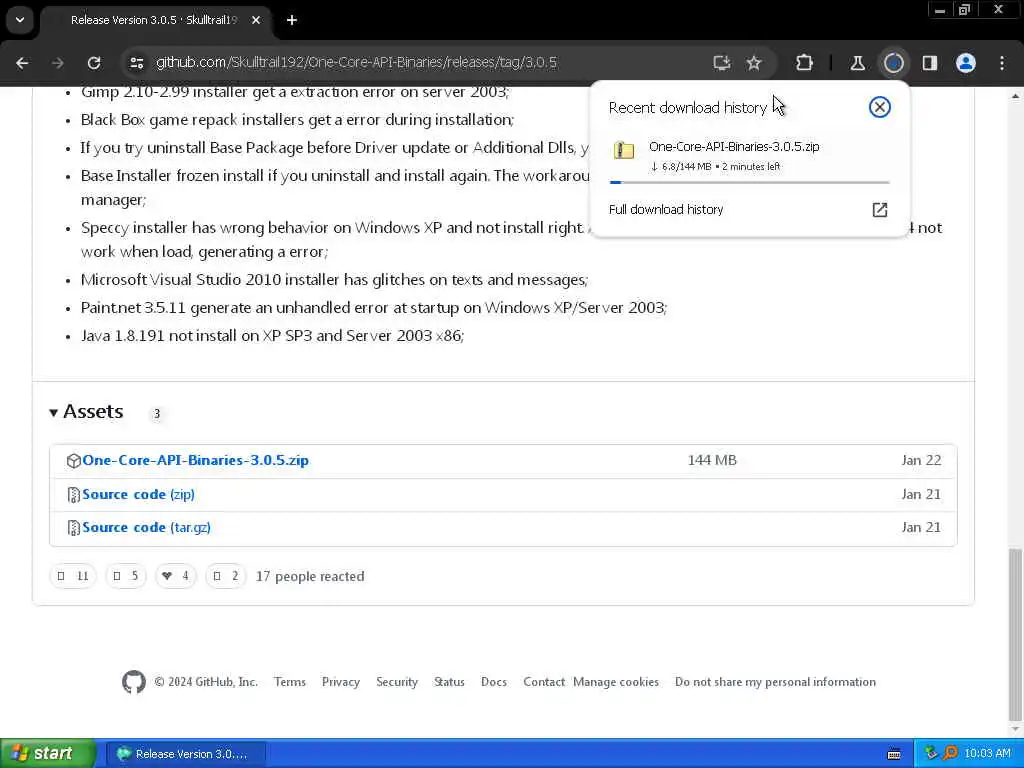Click the GitHub logo in footer
Viewport: 1024px width, 768px height.
(134, 682)
